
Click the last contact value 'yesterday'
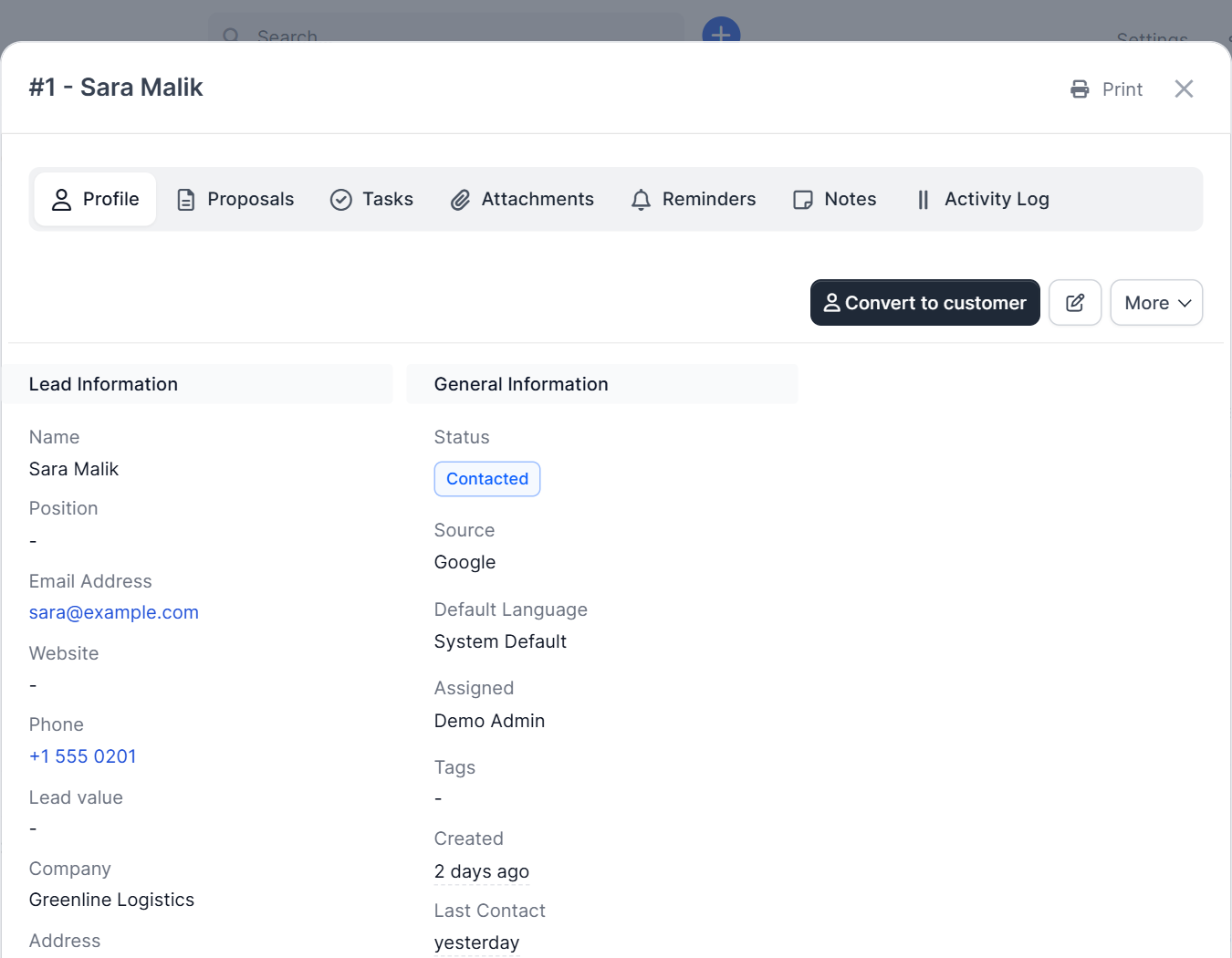(x=477, y=942)
